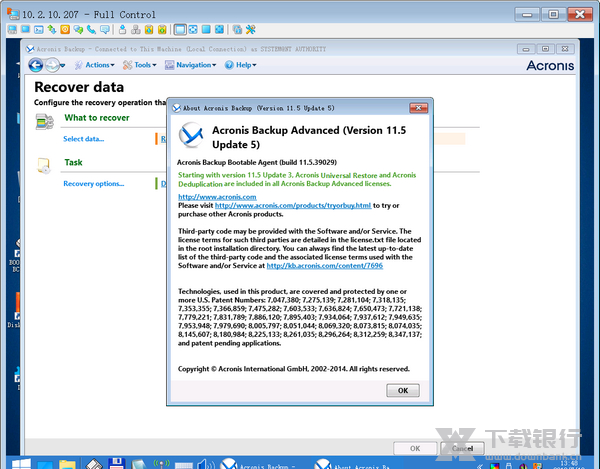This screenshot has width=600, height=469.
Task: Click the Acronis brand logo at top right
Action: (x=550, y=65)
